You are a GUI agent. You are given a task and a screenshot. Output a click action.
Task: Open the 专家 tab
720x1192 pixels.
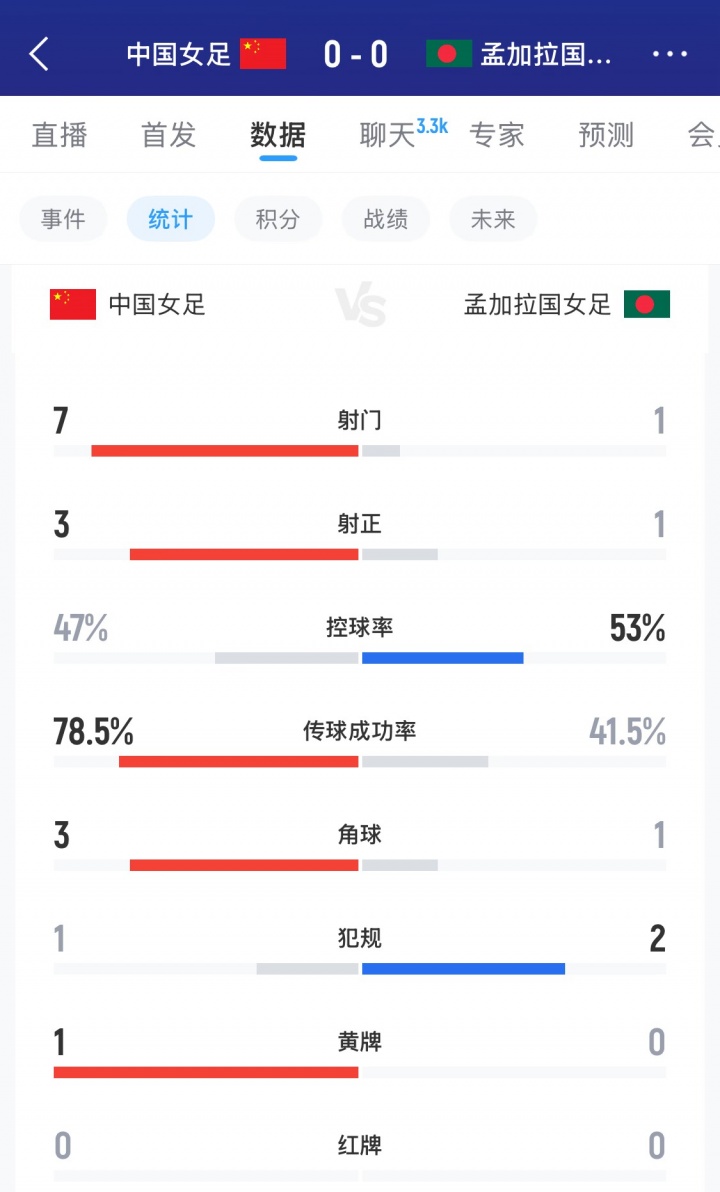497,135
